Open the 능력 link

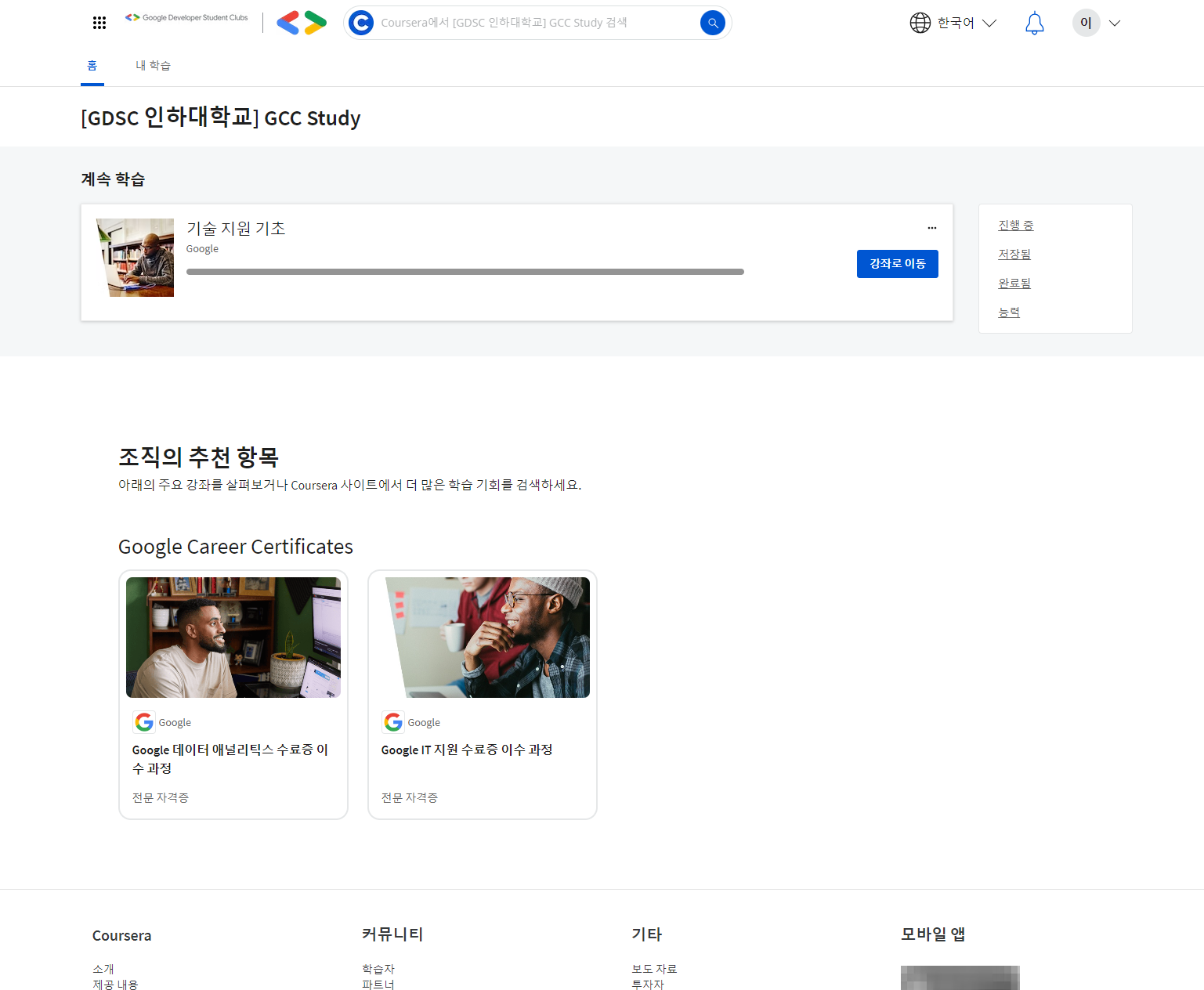(x=1009, y=313)
